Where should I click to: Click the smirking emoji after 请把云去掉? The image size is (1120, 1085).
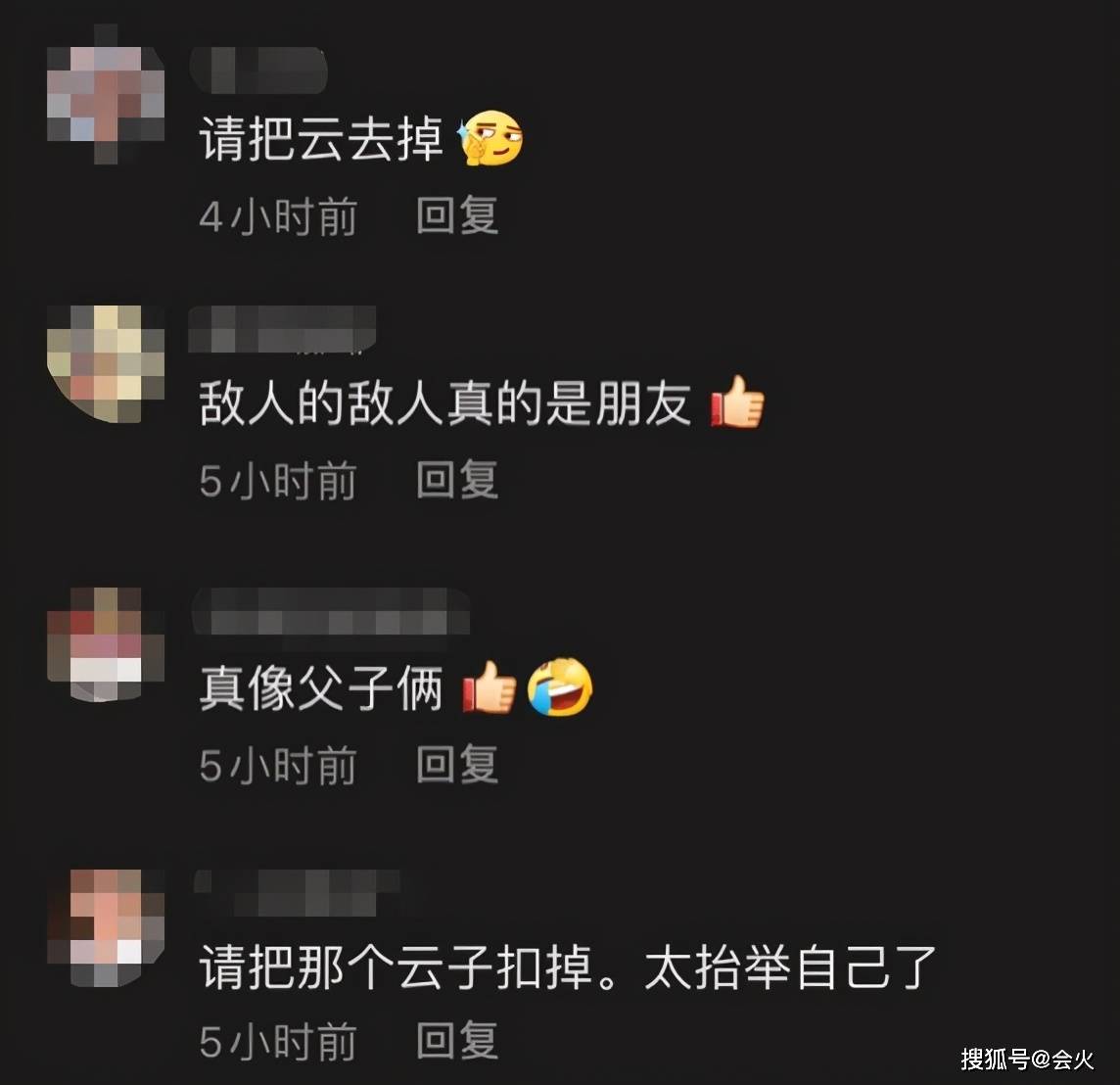coord(490,138)
